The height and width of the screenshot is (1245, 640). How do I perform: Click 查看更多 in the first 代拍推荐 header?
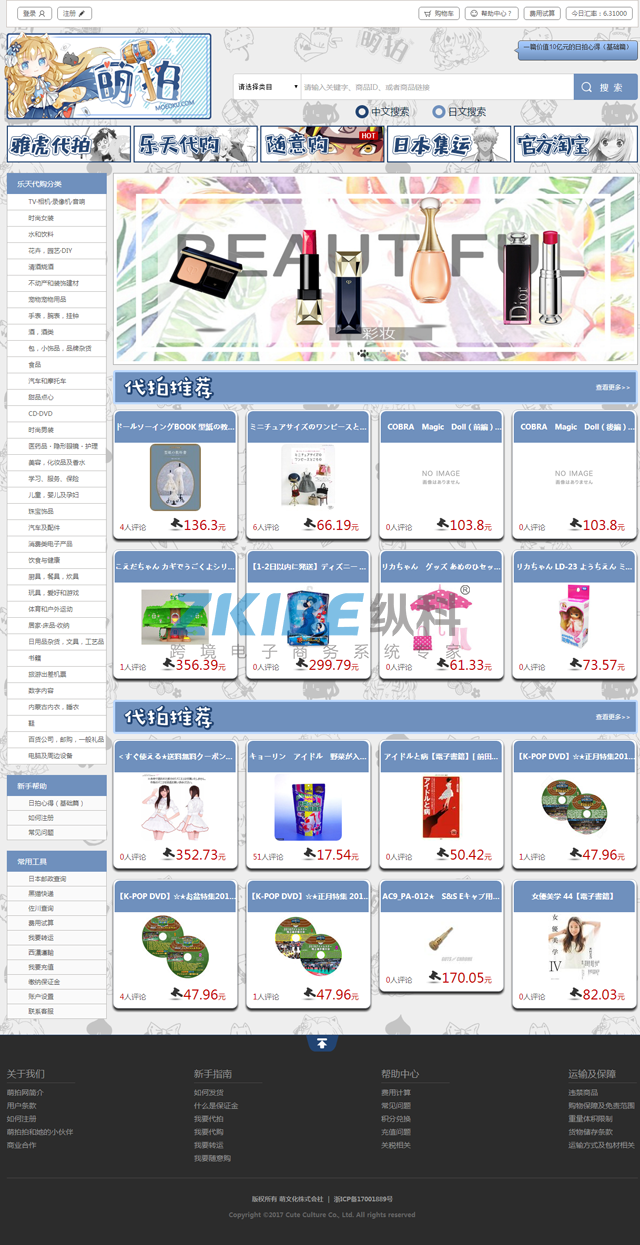click(x=613, y=387)
